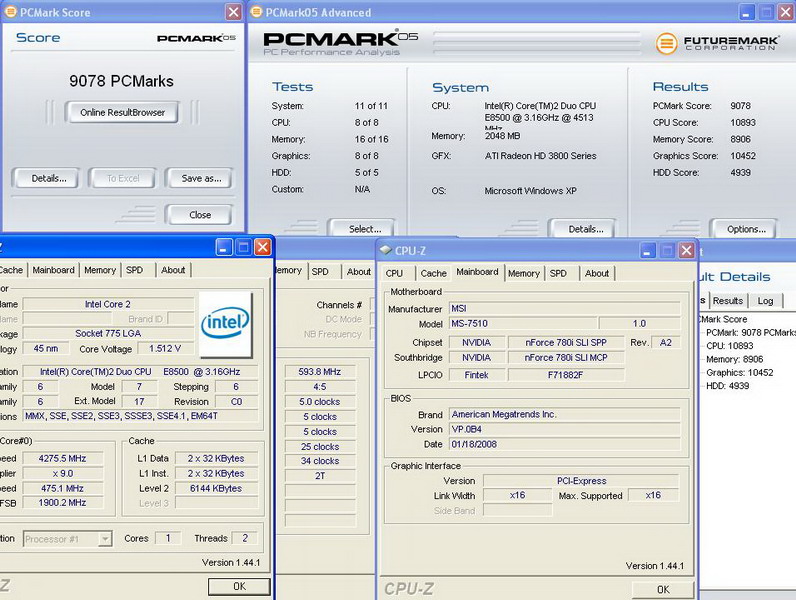Open Log tab in Result Details
This screenshot has height=600, width=796.
pyautogui.click(x=766, y=301)
